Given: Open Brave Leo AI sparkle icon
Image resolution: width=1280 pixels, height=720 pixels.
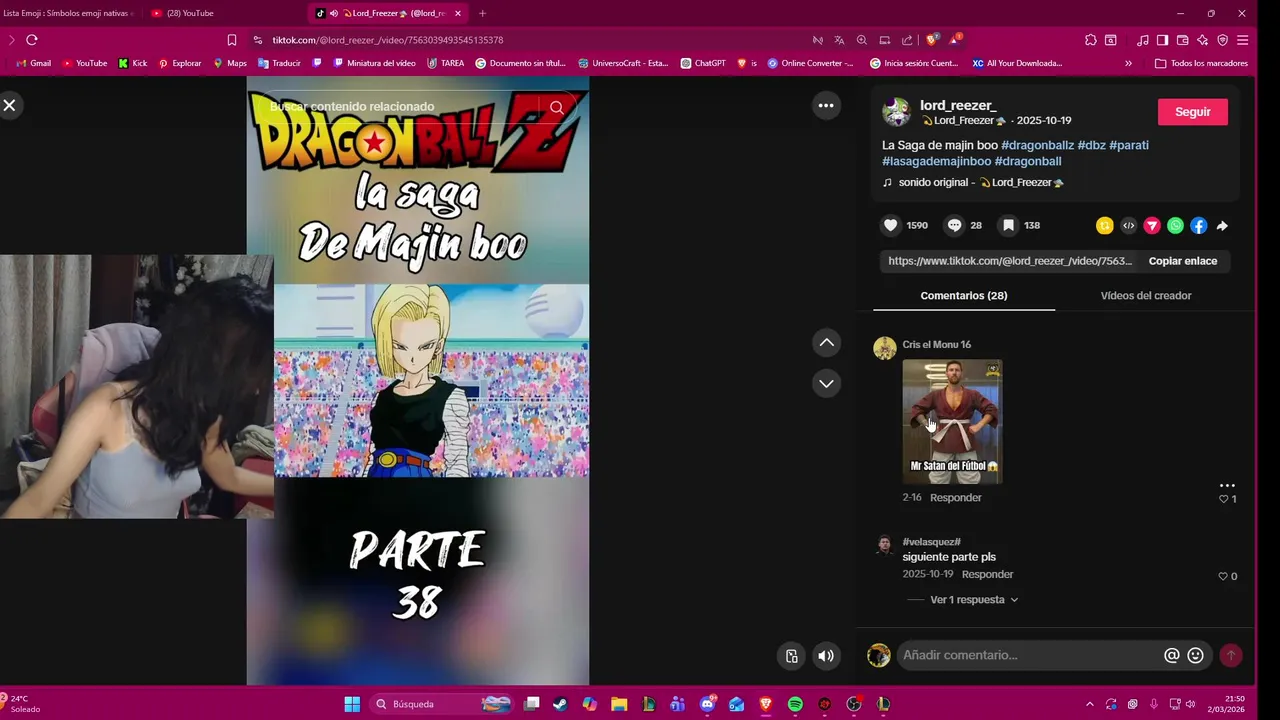Looking at the screenshot, I should coord(1202,40).
